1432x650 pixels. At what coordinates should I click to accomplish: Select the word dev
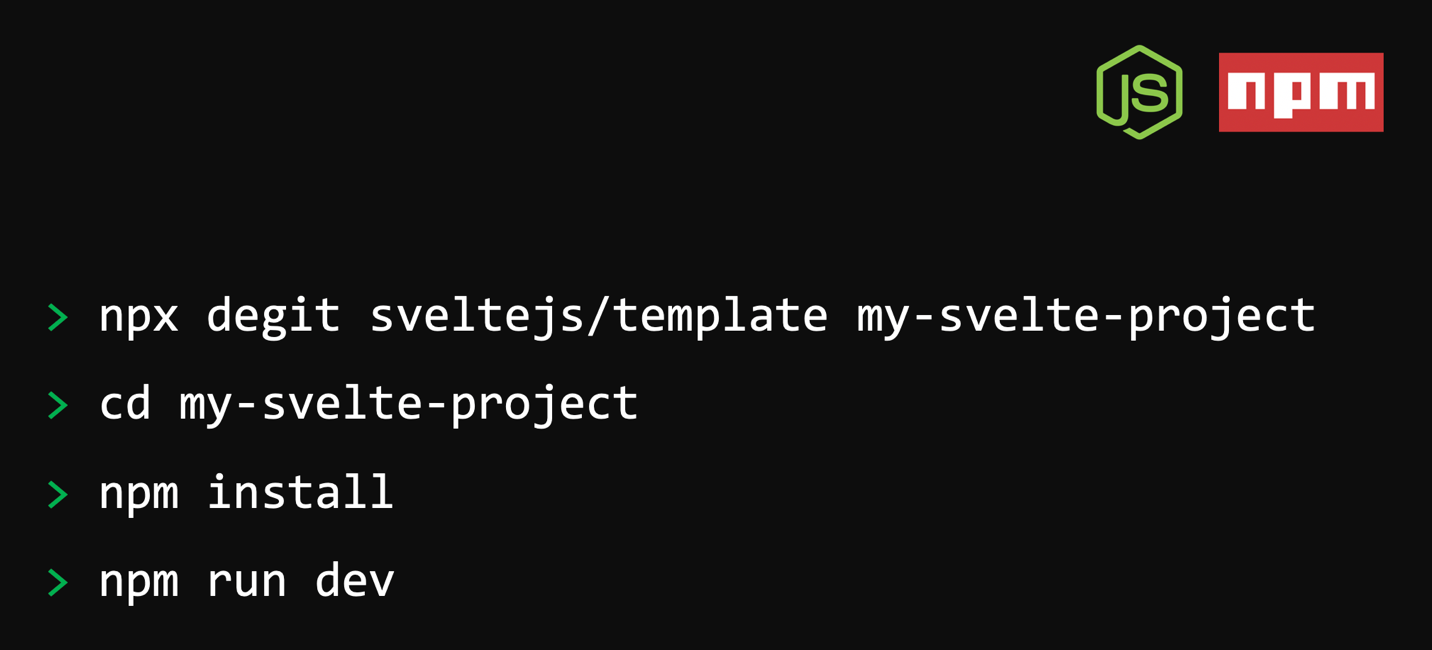click(355, 580)
